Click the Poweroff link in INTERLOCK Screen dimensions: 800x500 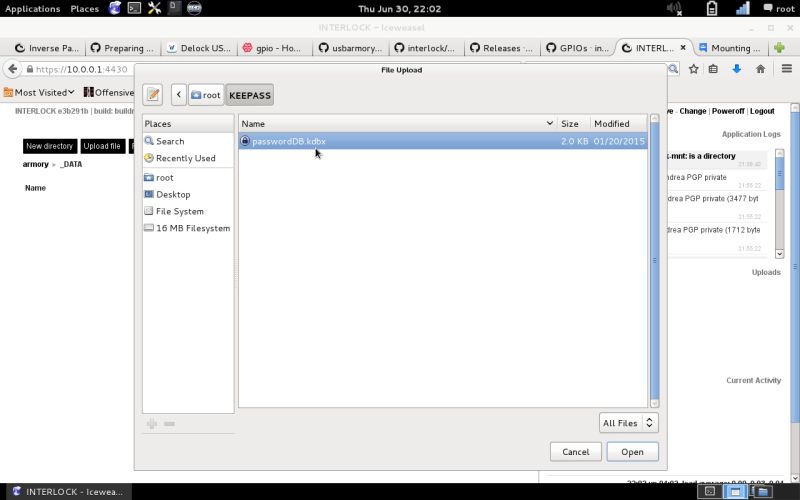point(728,111)
